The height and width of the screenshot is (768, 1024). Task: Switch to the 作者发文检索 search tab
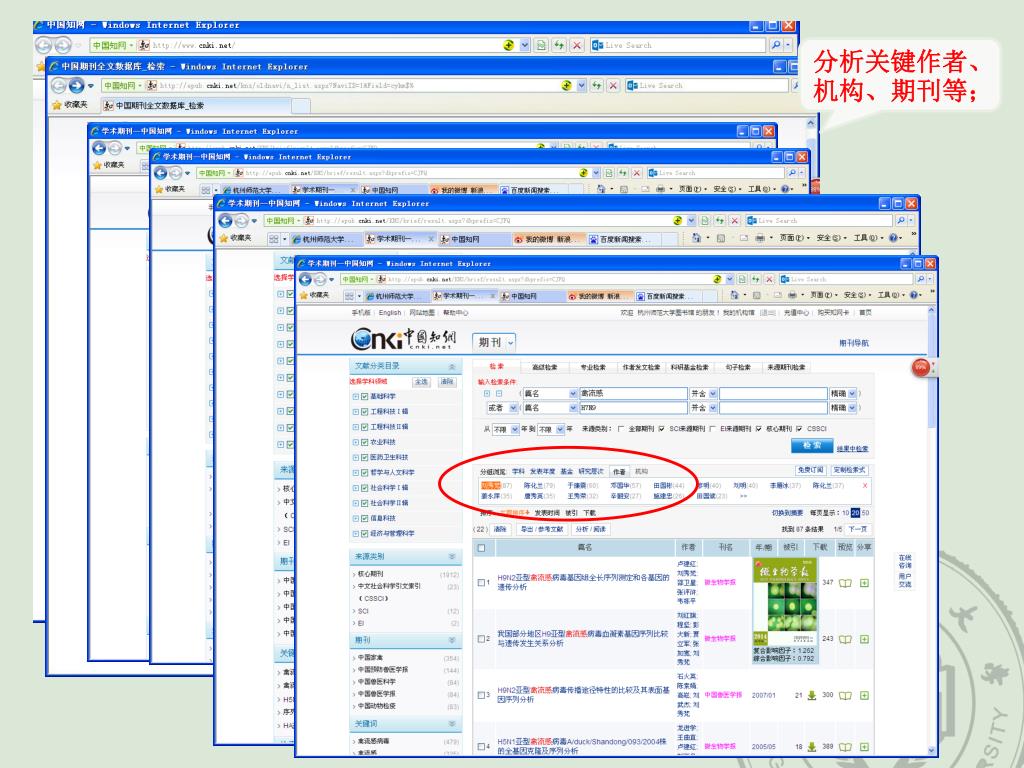tap(641, 367)
